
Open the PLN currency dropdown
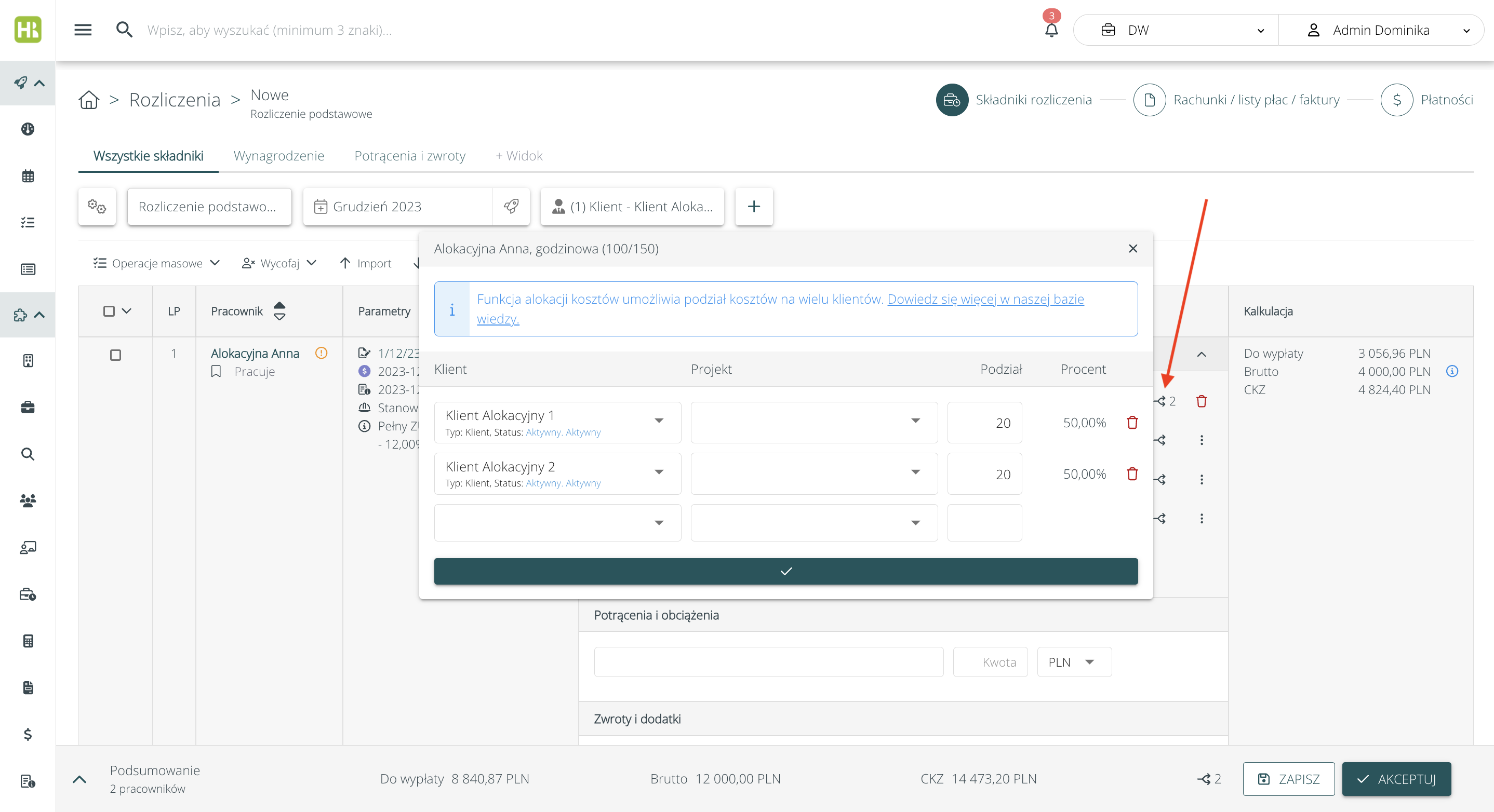[x=1074, y=662]
